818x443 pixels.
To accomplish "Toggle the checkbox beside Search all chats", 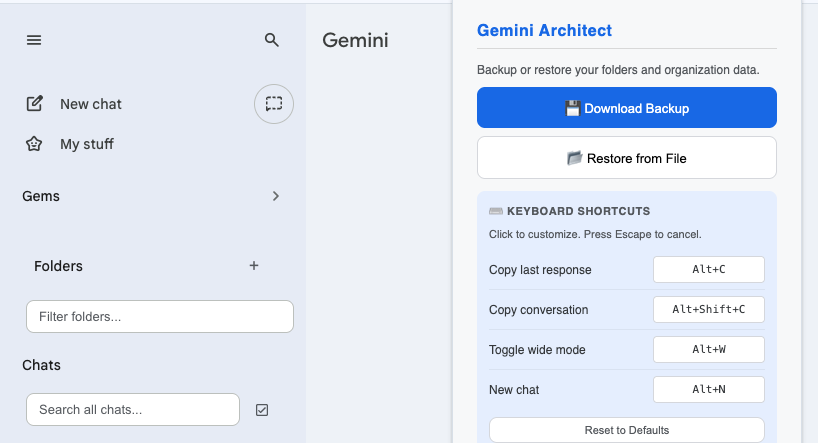I will [x=262, y=410].
